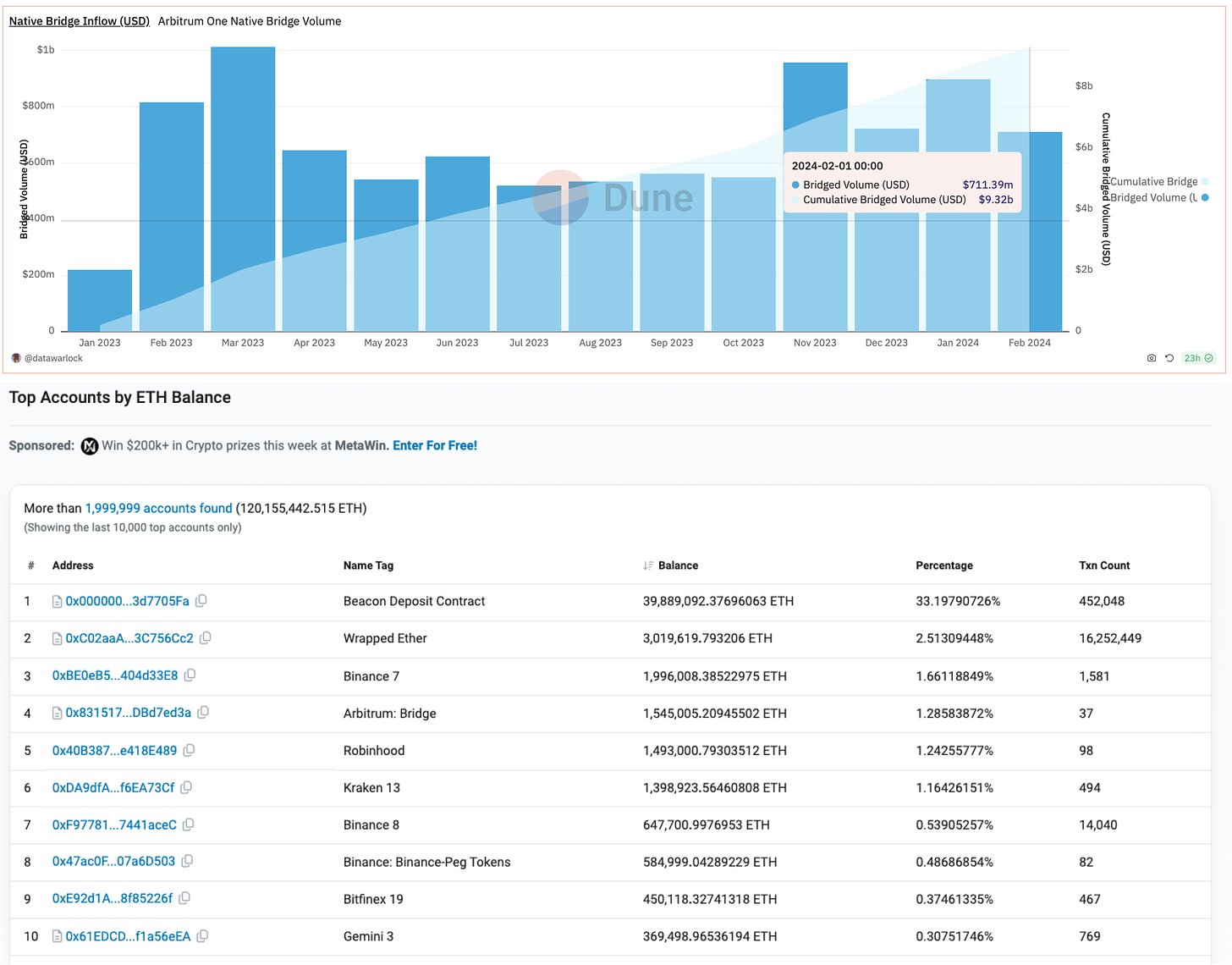The height and width of the screenshot is (965, 1232).
Task: Click the camera screenshot icon under the chart
Action: click(x=1151, y=358)
